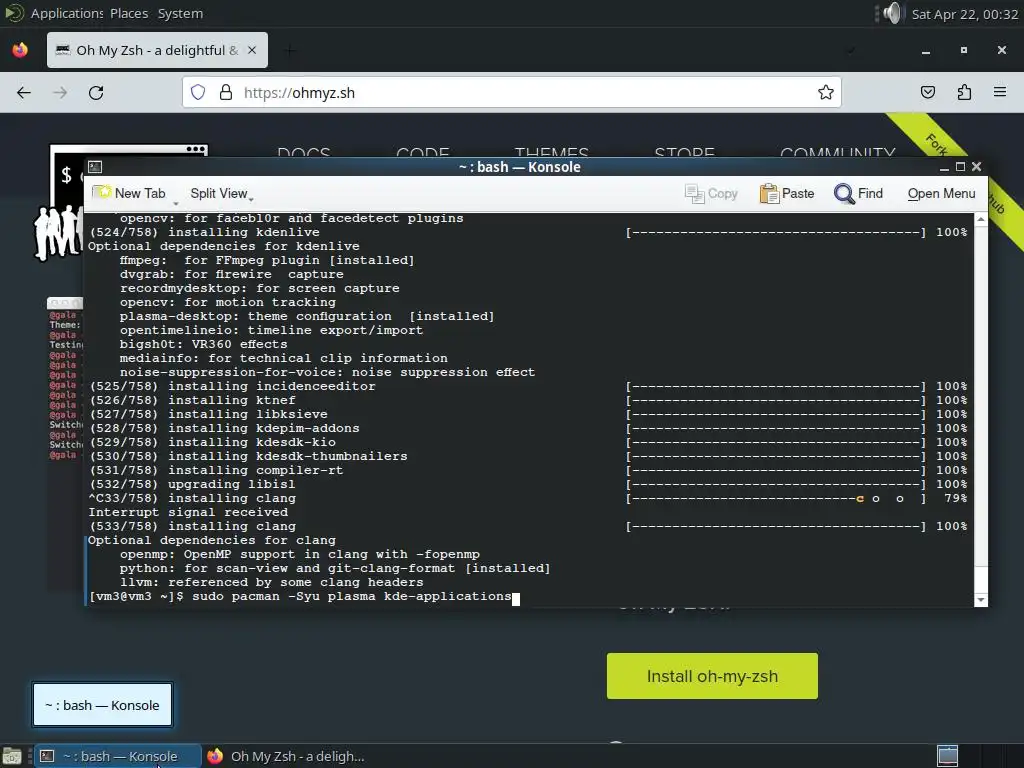Expand the Split View dropdown in Konsole
This screenshot has height=768, width=1024.
click(221, 193)
